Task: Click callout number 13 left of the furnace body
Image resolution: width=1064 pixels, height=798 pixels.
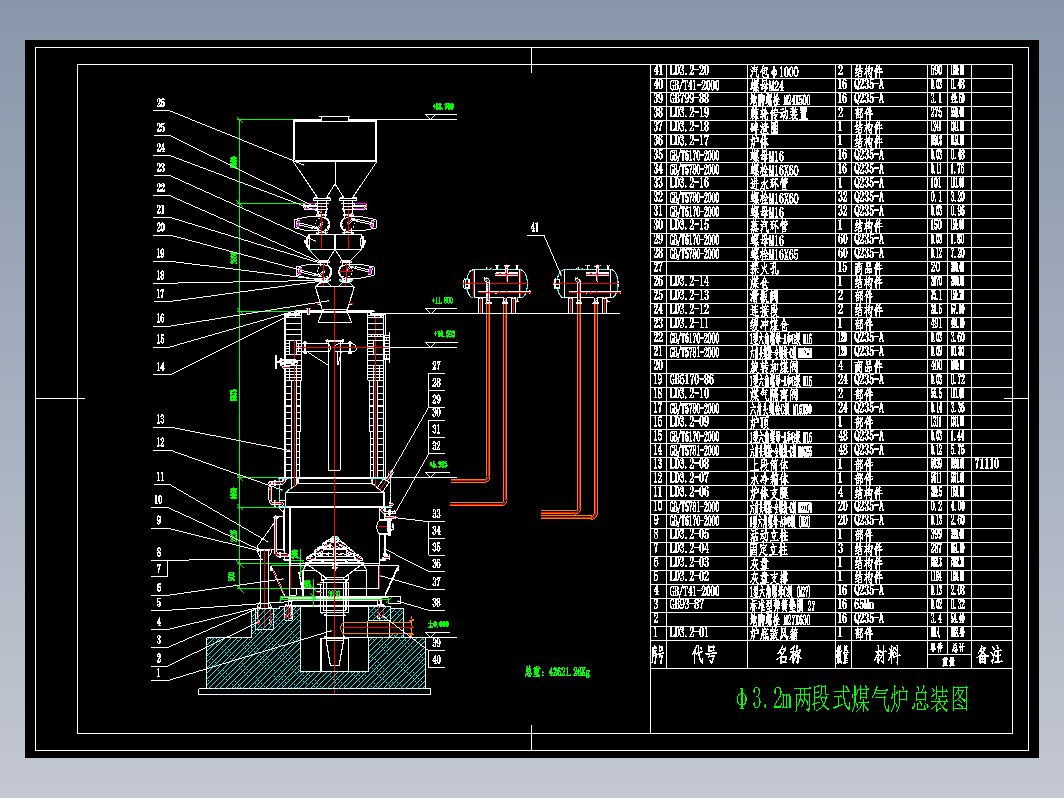Action: (160, 419)
